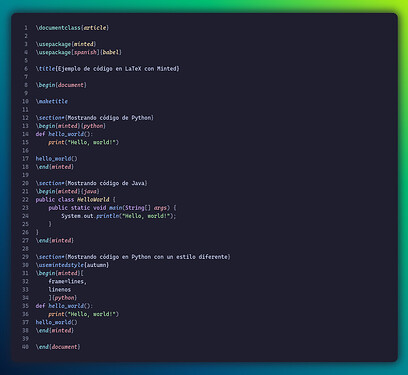Image resolution: width=408 pixels, height=375 pixels.
Task: Click the 'linenos' option text
Action: [60, 290]
